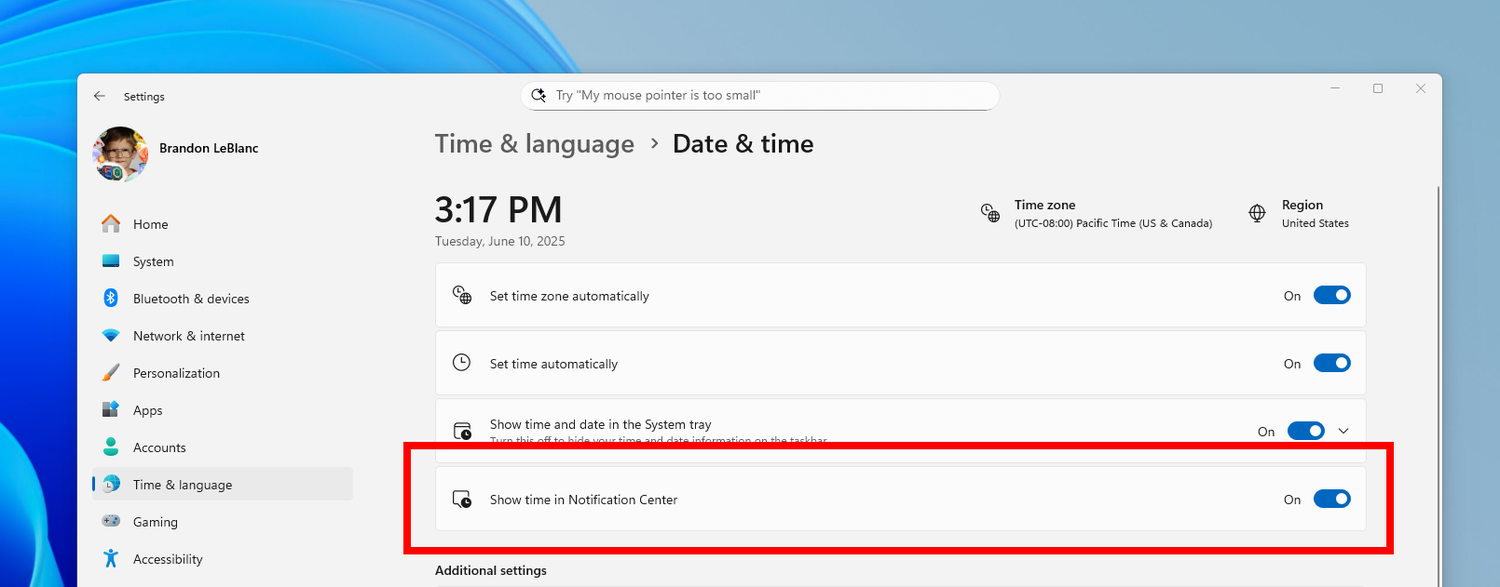Screen dimensions: 1500x587
Task: Click Time & language breadcrumb link
Action: [534, 144]
